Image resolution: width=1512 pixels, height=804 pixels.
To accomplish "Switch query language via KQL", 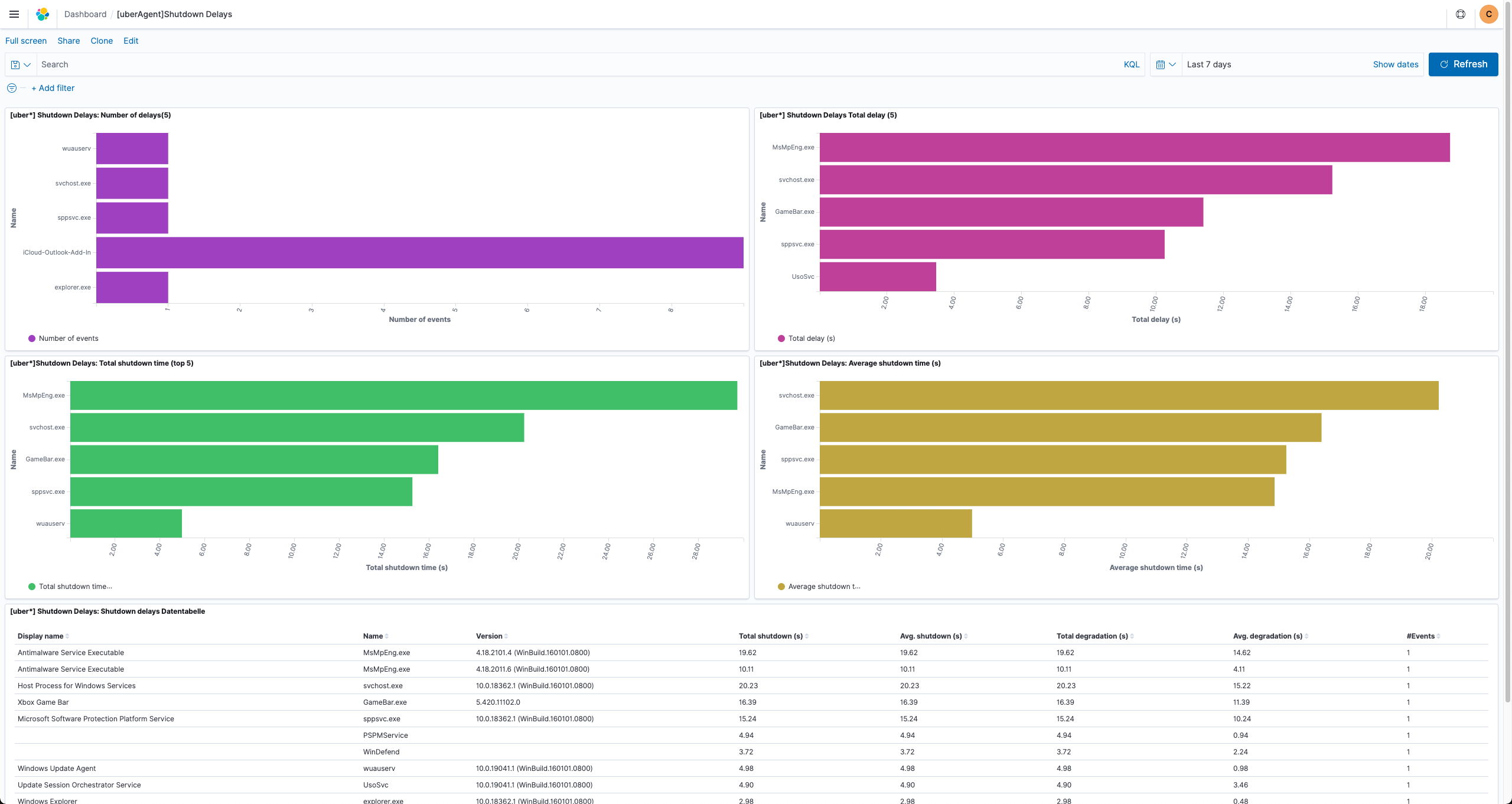I will 1132,64.
